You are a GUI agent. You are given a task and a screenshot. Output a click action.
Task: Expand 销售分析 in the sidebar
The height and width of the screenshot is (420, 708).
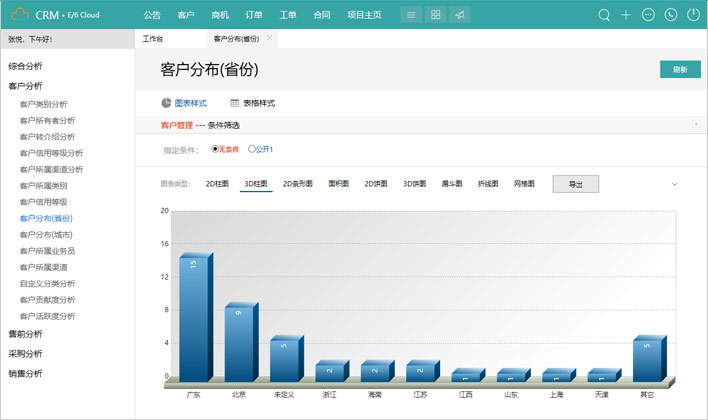(x=26, y=373)
